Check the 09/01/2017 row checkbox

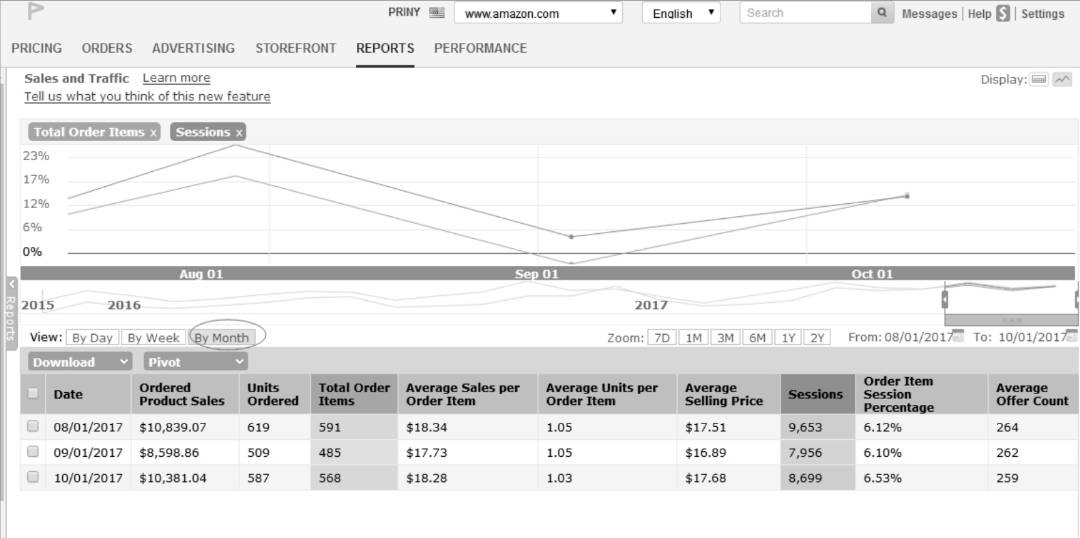click(x=32, y=452)
